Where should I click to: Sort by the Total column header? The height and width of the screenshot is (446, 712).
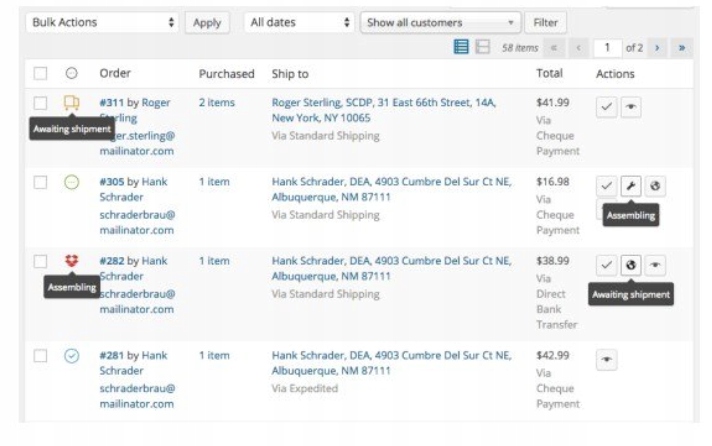point(549,73)
